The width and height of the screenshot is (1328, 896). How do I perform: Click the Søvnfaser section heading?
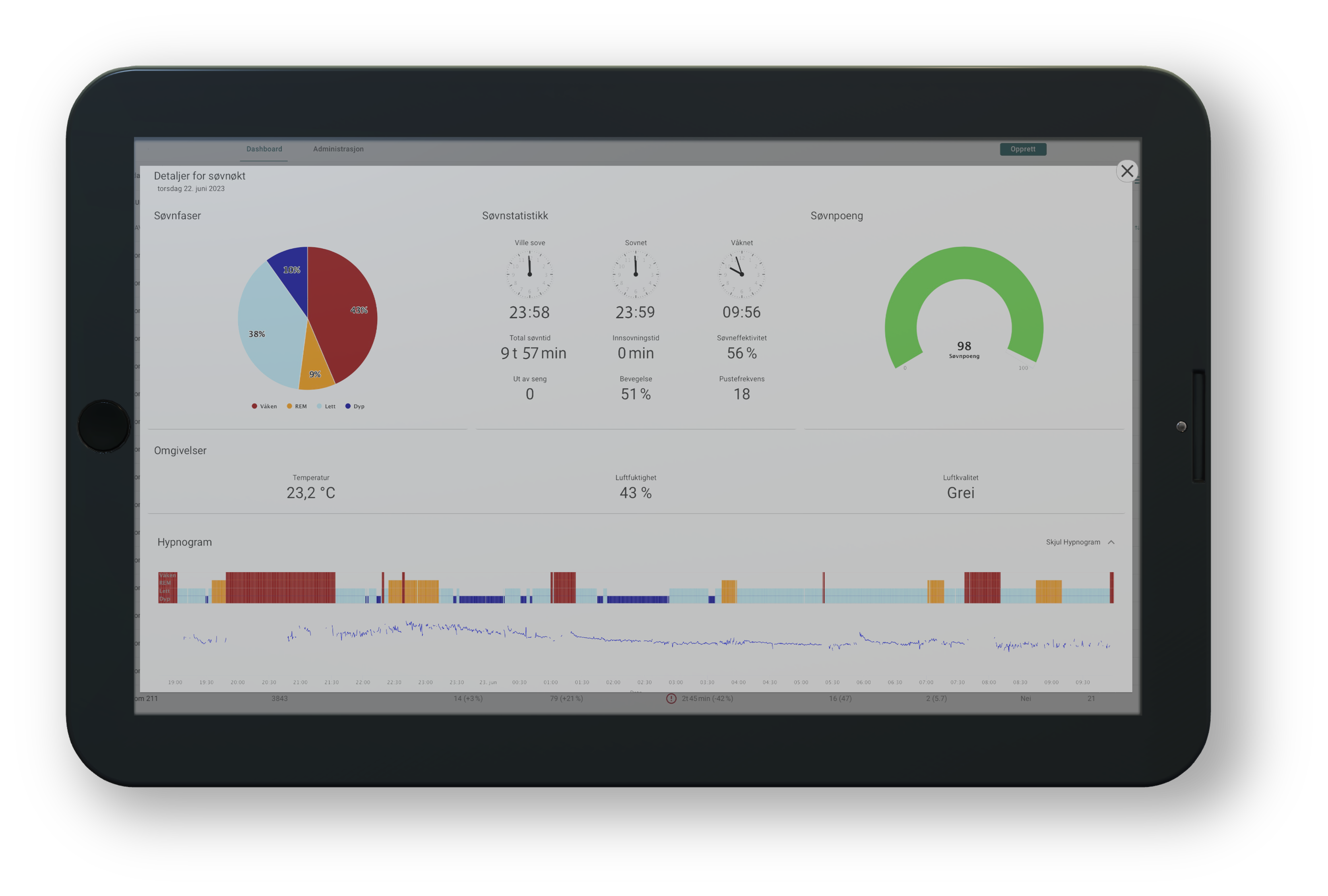click(177, 216)
